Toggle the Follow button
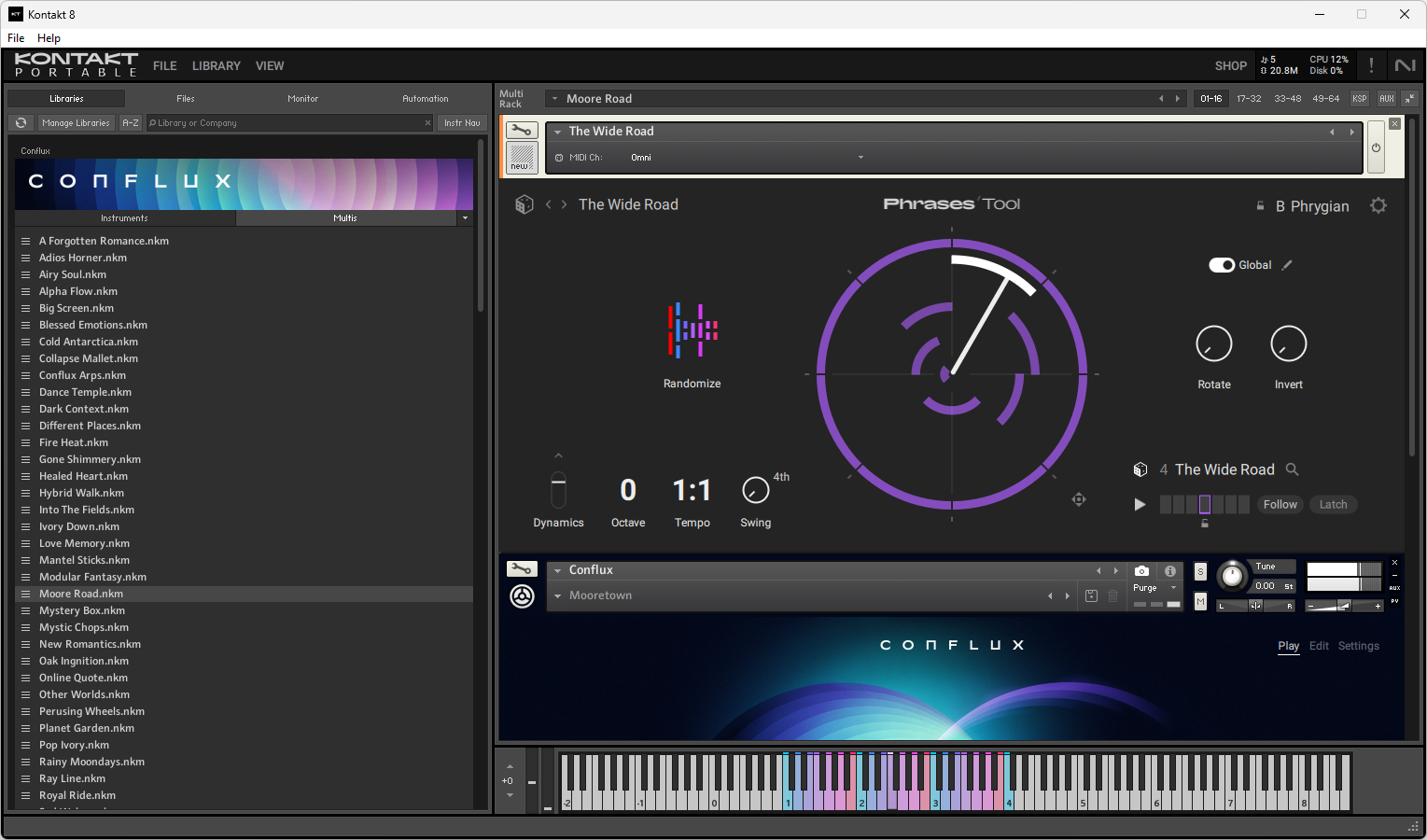Viewport: 1427px width, 840px height. pyautogui.click(x=1280, y=505)
